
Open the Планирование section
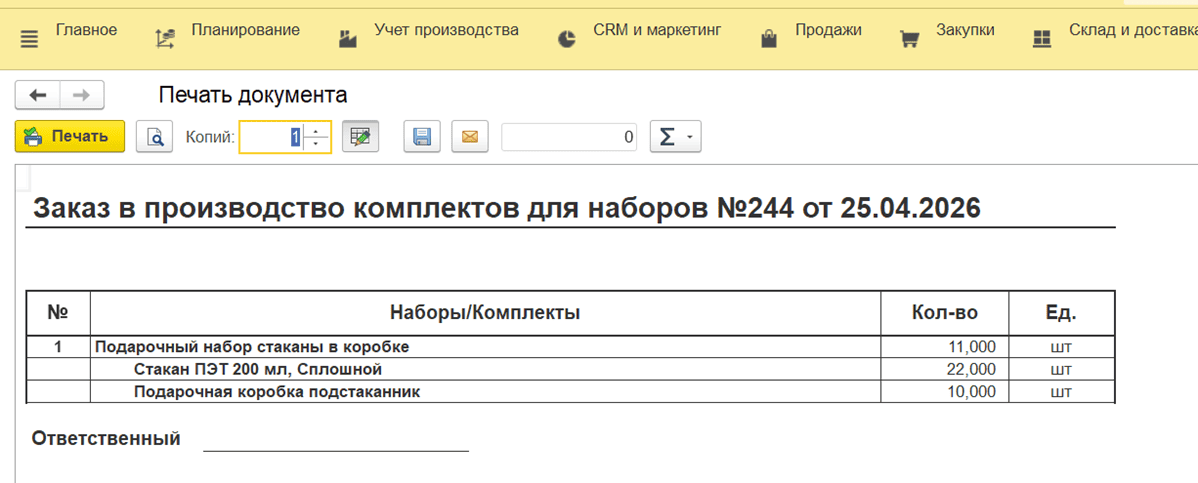tap(228, 31)
